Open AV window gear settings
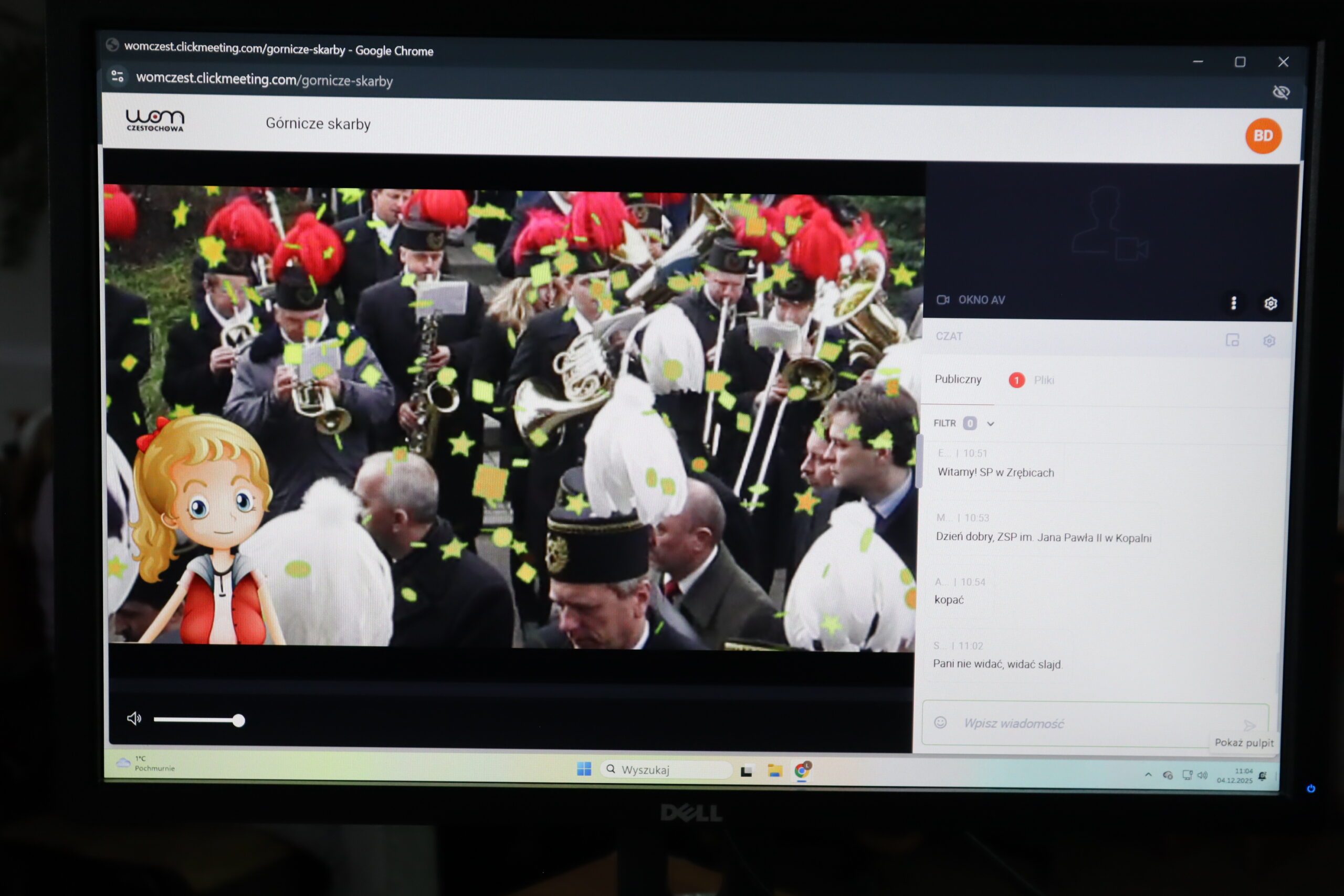The image size is (1344, 896). 1270,303
